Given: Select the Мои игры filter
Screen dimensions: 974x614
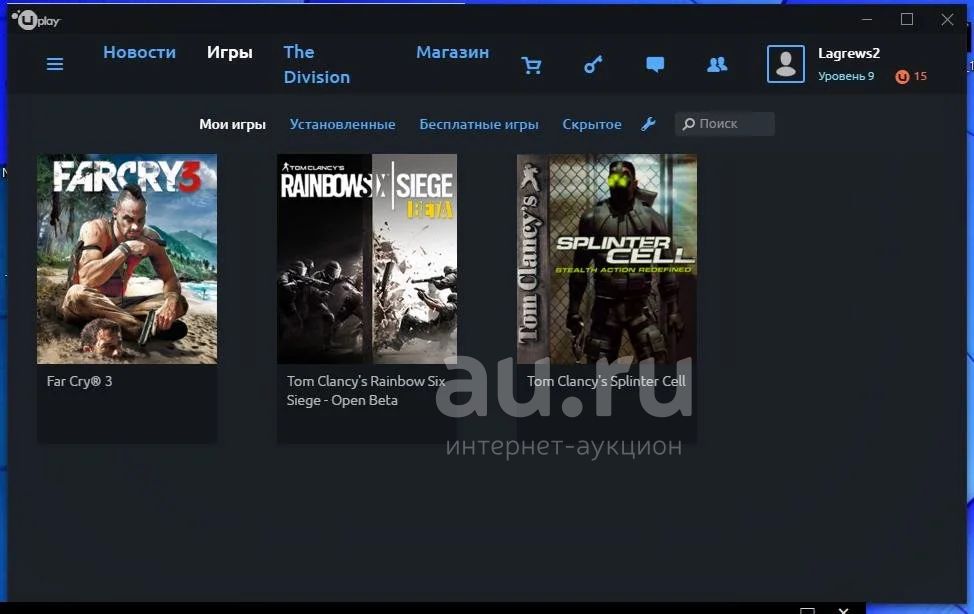Looking at the screenshot, I should coord(232,124).
